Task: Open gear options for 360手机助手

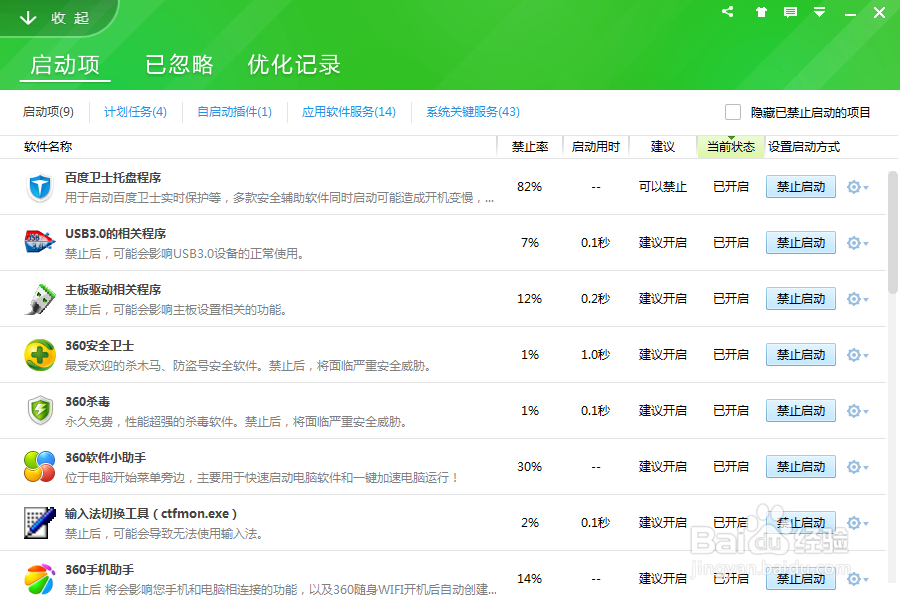Action: pos(858,579)
